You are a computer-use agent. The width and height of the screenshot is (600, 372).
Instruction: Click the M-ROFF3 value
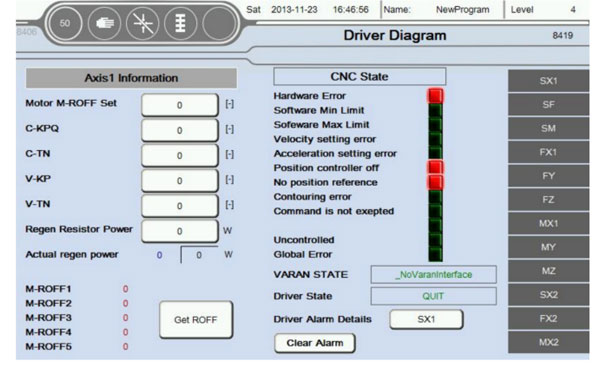tap(125, 318)
